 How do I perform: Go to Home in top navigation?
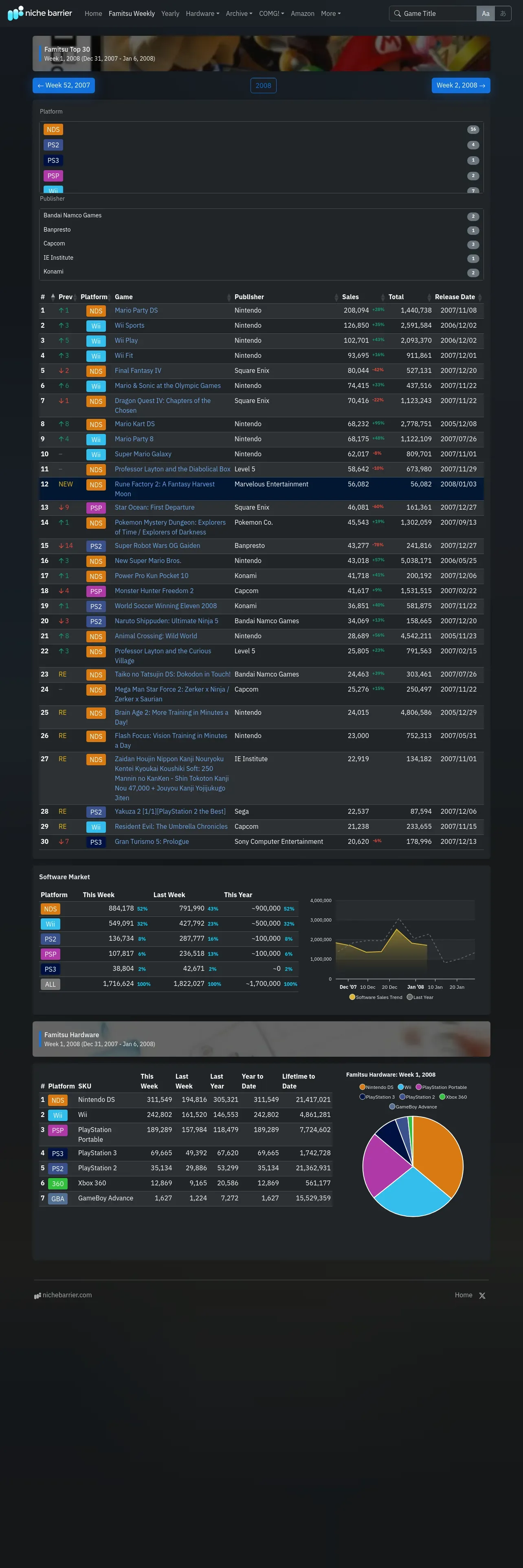[93, 13]
